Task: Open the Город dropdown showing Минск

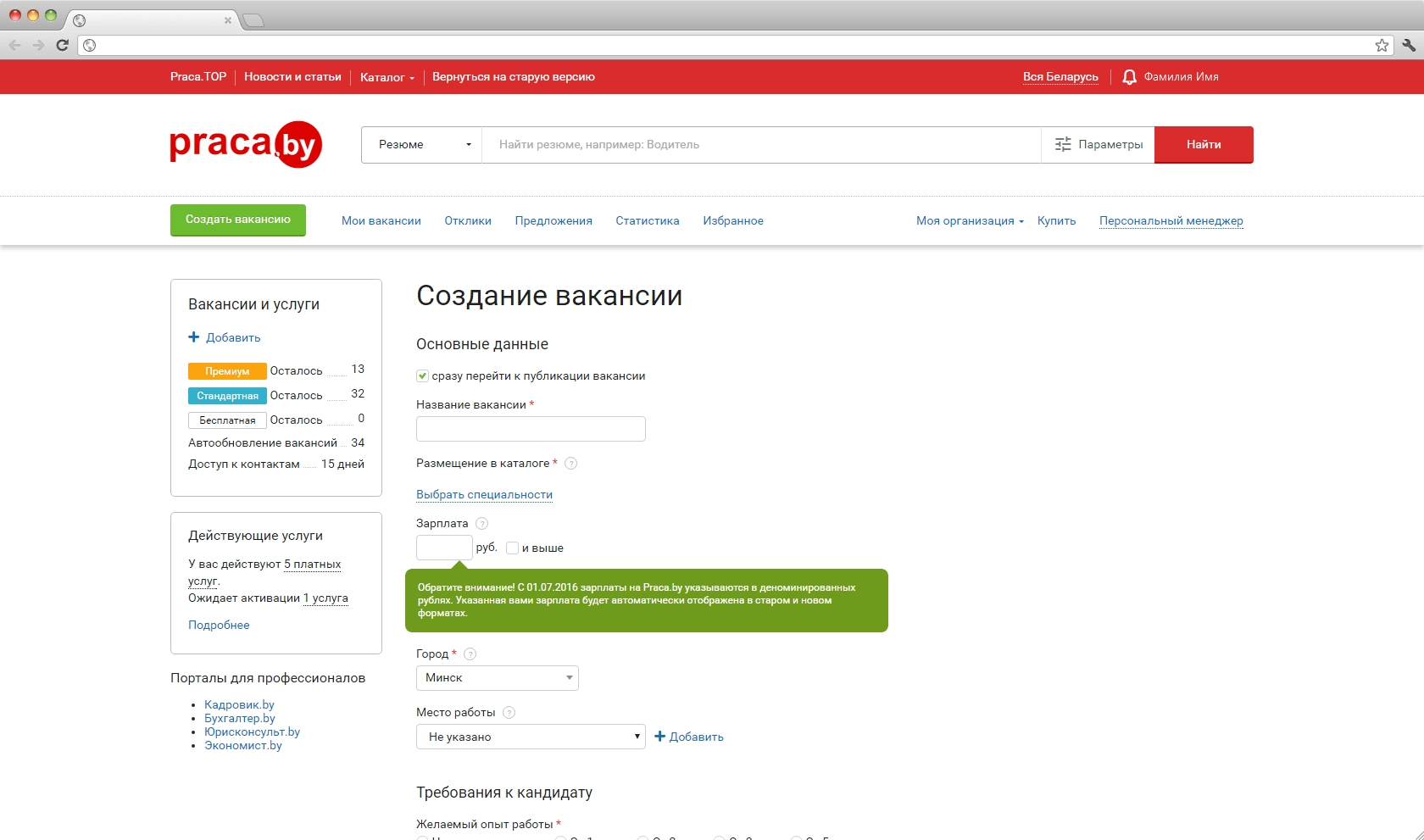Action: [x=497, y=678]
